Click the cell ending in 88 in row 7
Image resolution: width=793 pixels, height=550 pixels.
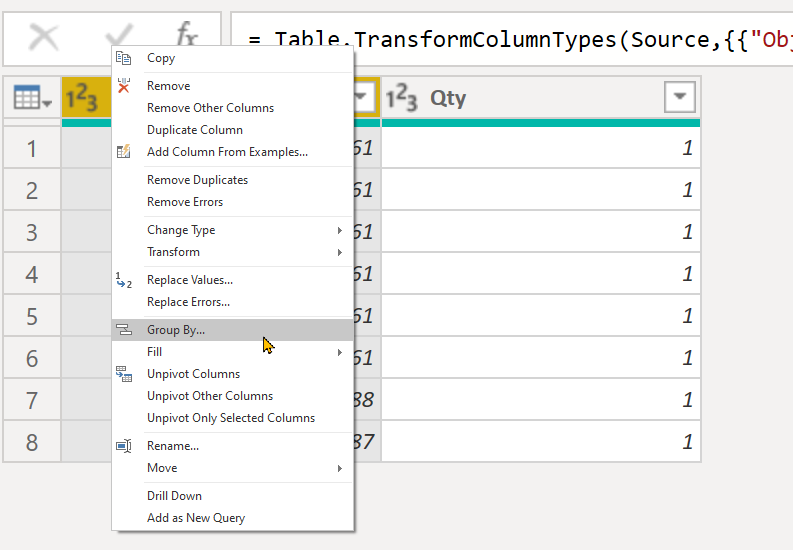click(366, 399)
